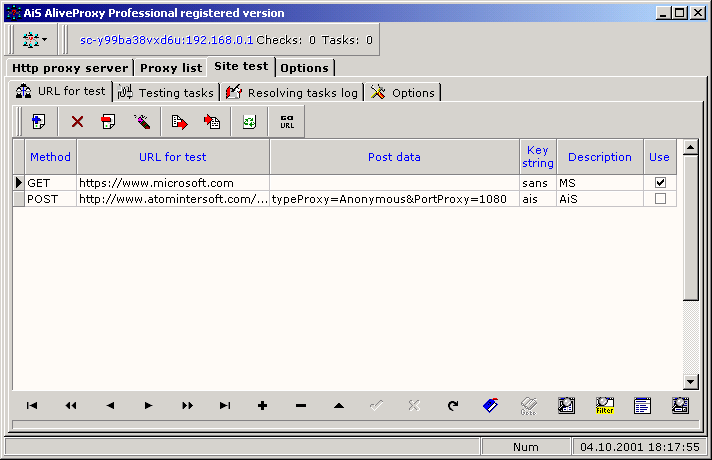
Task: Click the greyed X cancel edit button
Action: tap(414, 405)
